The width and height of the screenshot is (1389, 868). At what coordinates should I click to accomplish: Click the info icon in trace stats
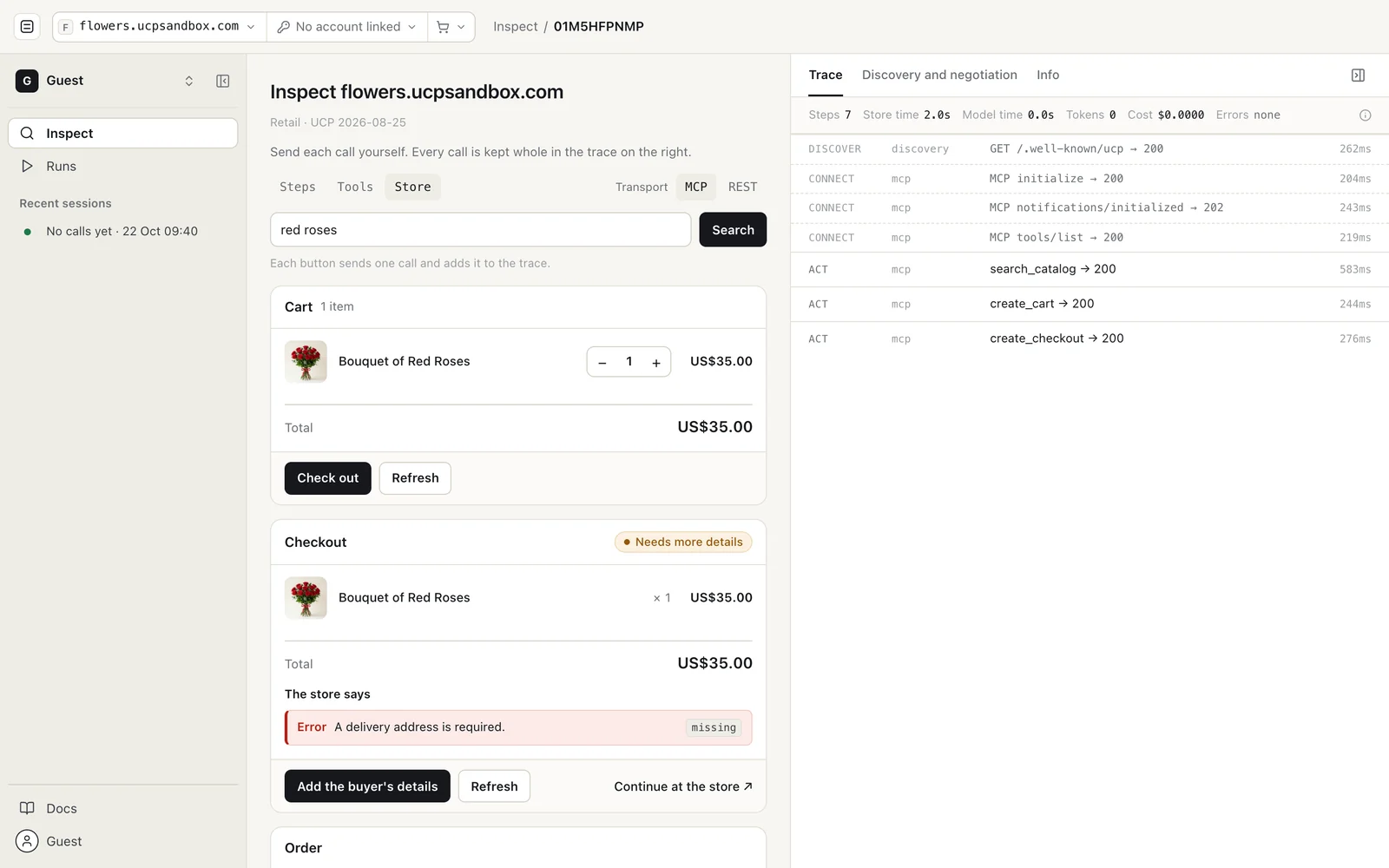1365,115
